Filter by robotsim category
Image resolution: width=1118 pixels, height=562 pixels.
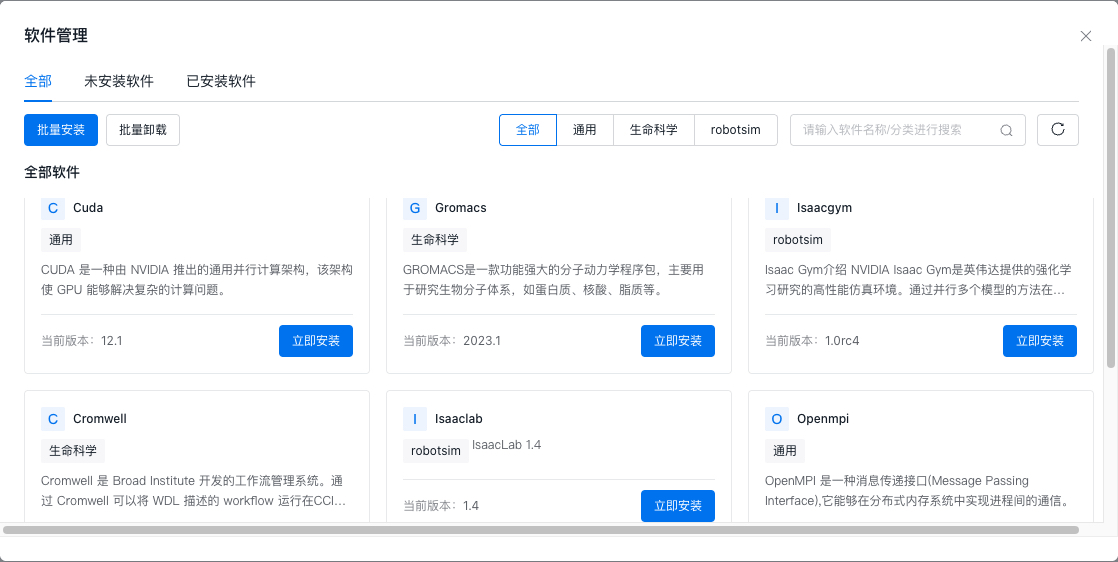pos(736,130)
